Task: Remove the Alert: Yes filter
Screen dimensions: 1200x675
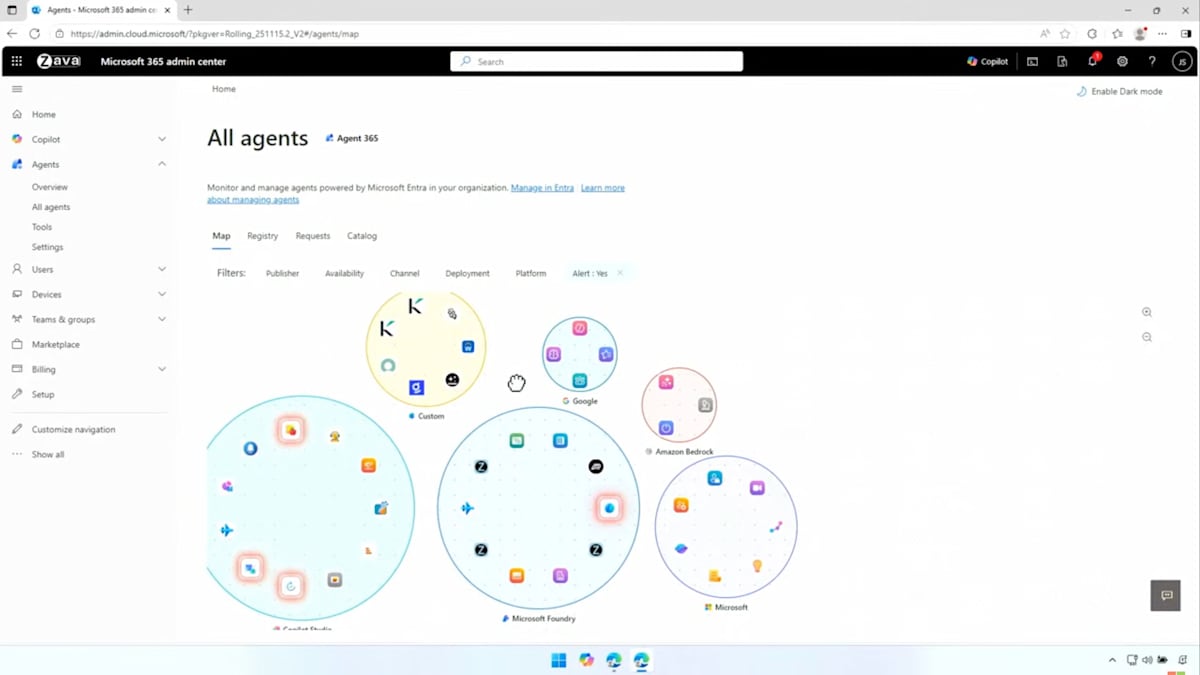Action: pos(620,273)
